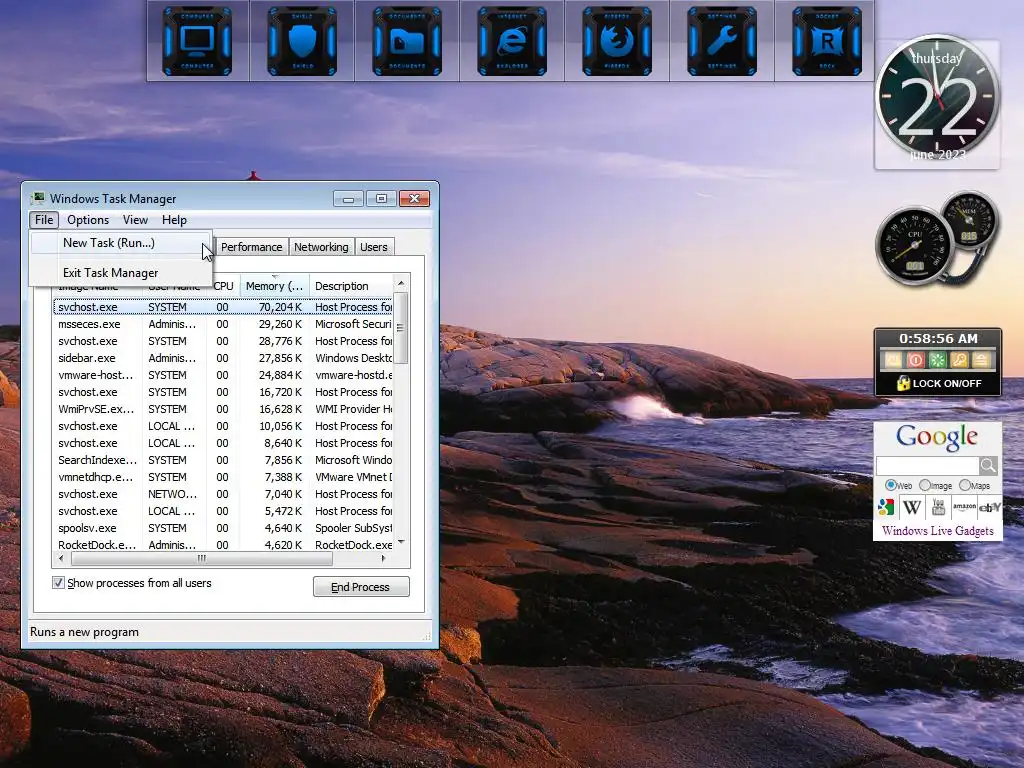Viewport: 1024px width, 768px height.
Task: Select the Maps radio button
Action: point(965,485)
